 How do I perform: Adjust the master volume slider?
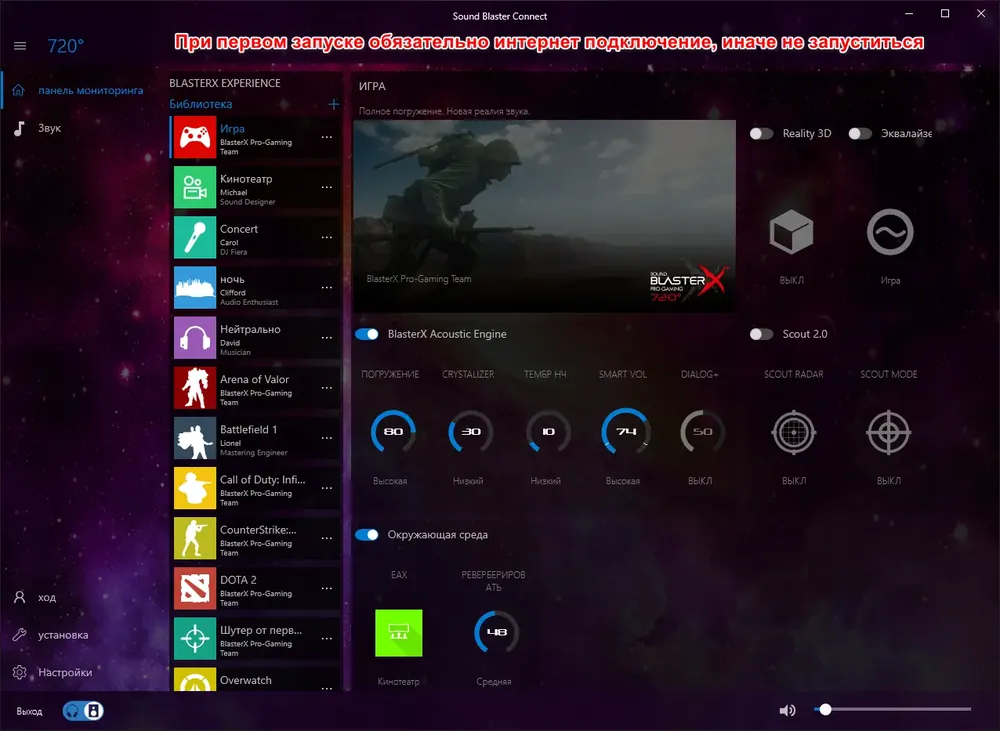(892, 709)
